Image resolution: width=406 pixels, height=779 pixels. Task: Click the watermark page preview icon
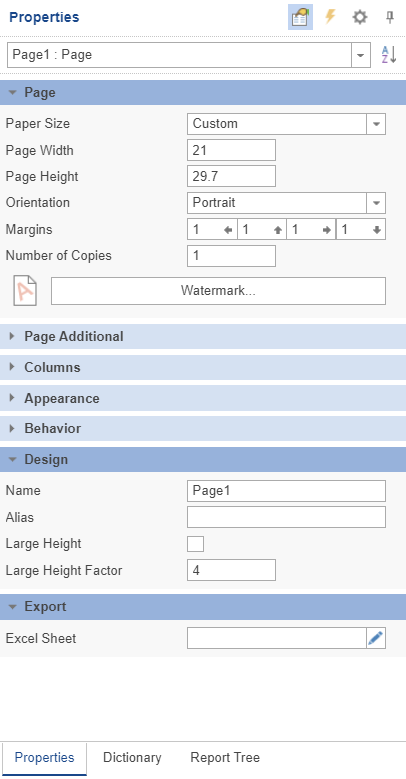pos(25,291)
